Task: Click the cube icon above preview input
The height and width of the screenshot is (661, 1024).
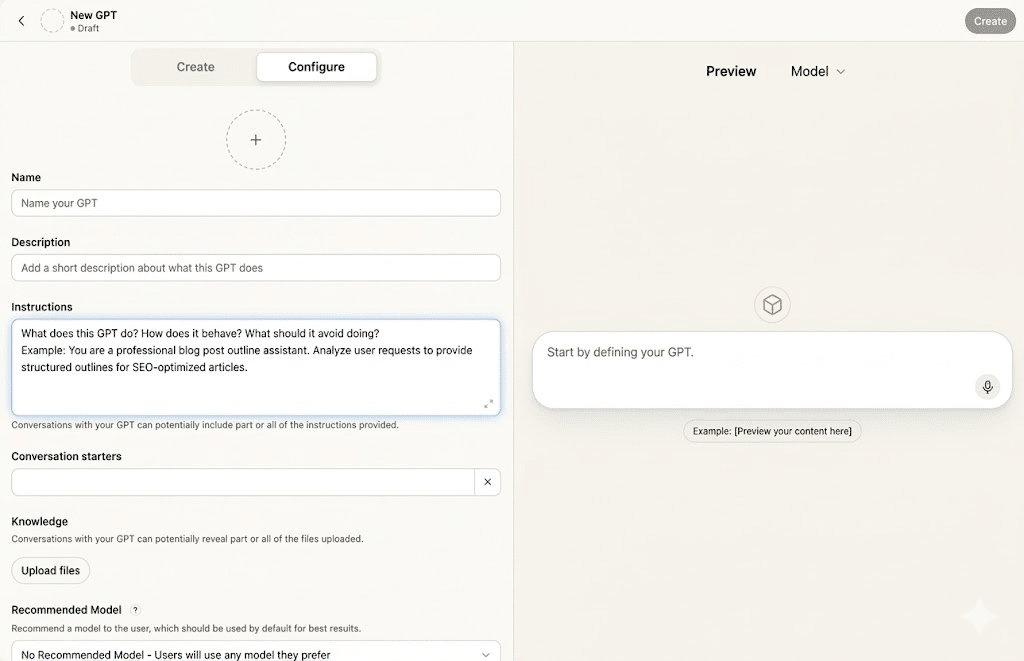Action: [x=772, y=305]
